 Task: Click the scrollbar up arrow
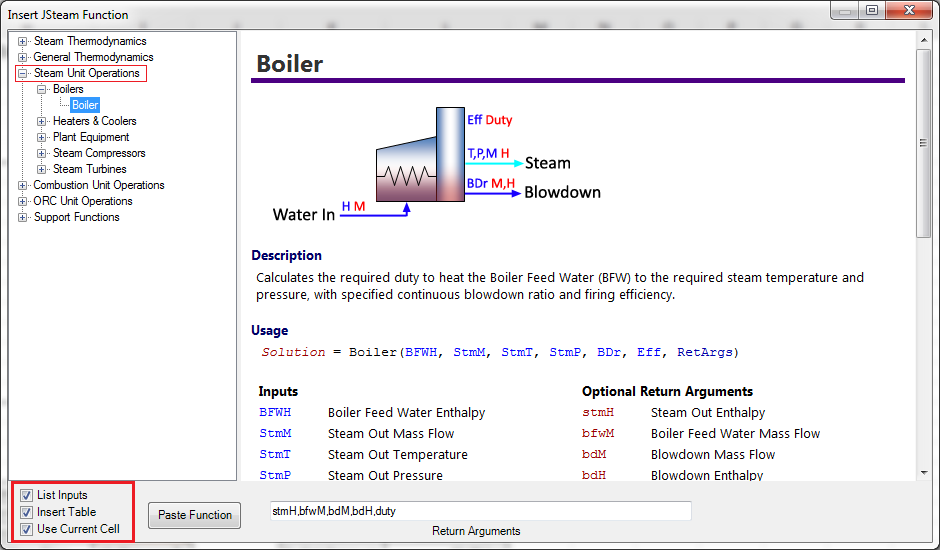pos(924,40)
